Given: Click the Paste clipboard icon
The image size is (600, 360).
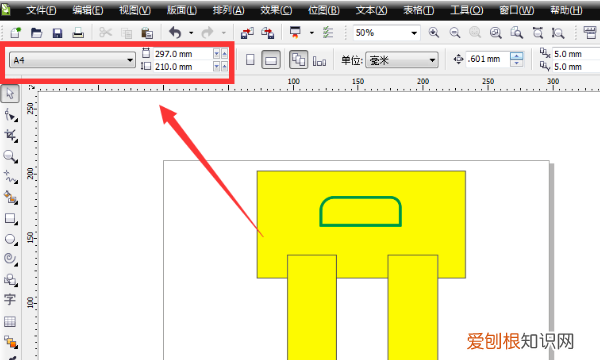Looking at the screenshot, I should click(x=147, y=33).
